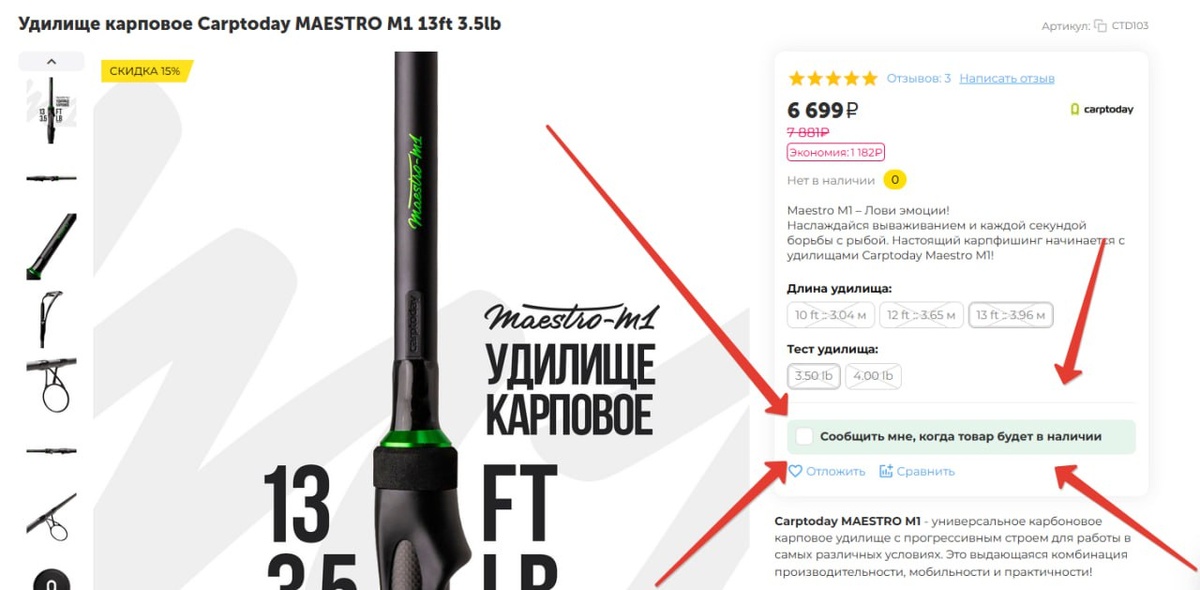Select rod length 12 ft 3.65 м

[x=922, y=316]
